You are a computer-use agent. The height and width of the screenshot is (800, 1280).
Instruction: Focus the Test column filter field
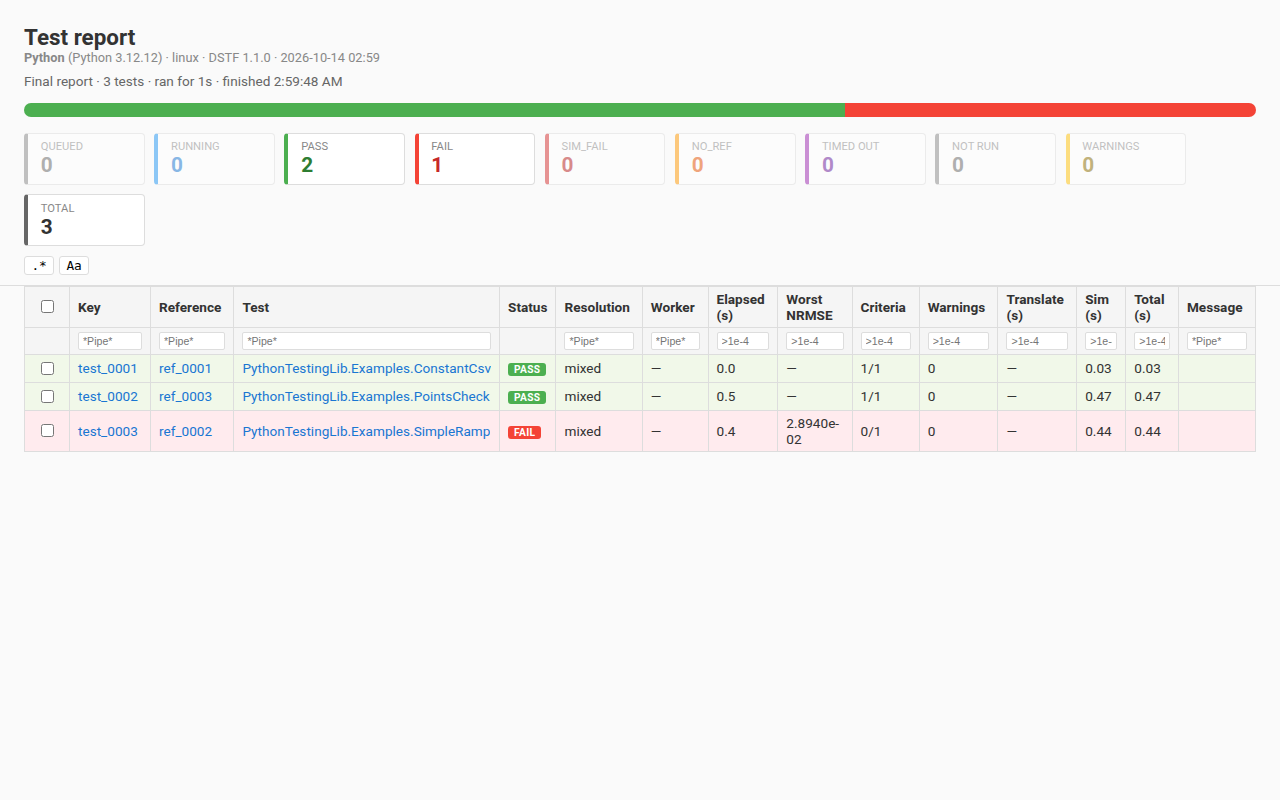[x=366, y=341]
